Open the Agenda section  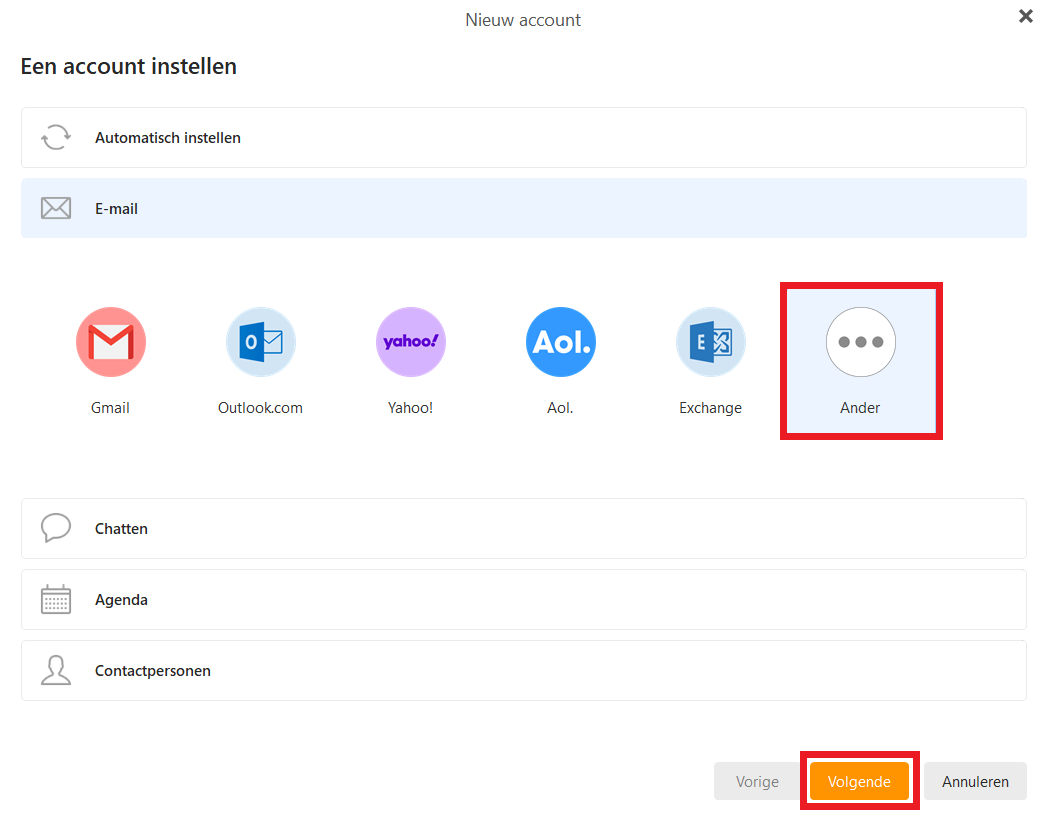pos(523,600)
